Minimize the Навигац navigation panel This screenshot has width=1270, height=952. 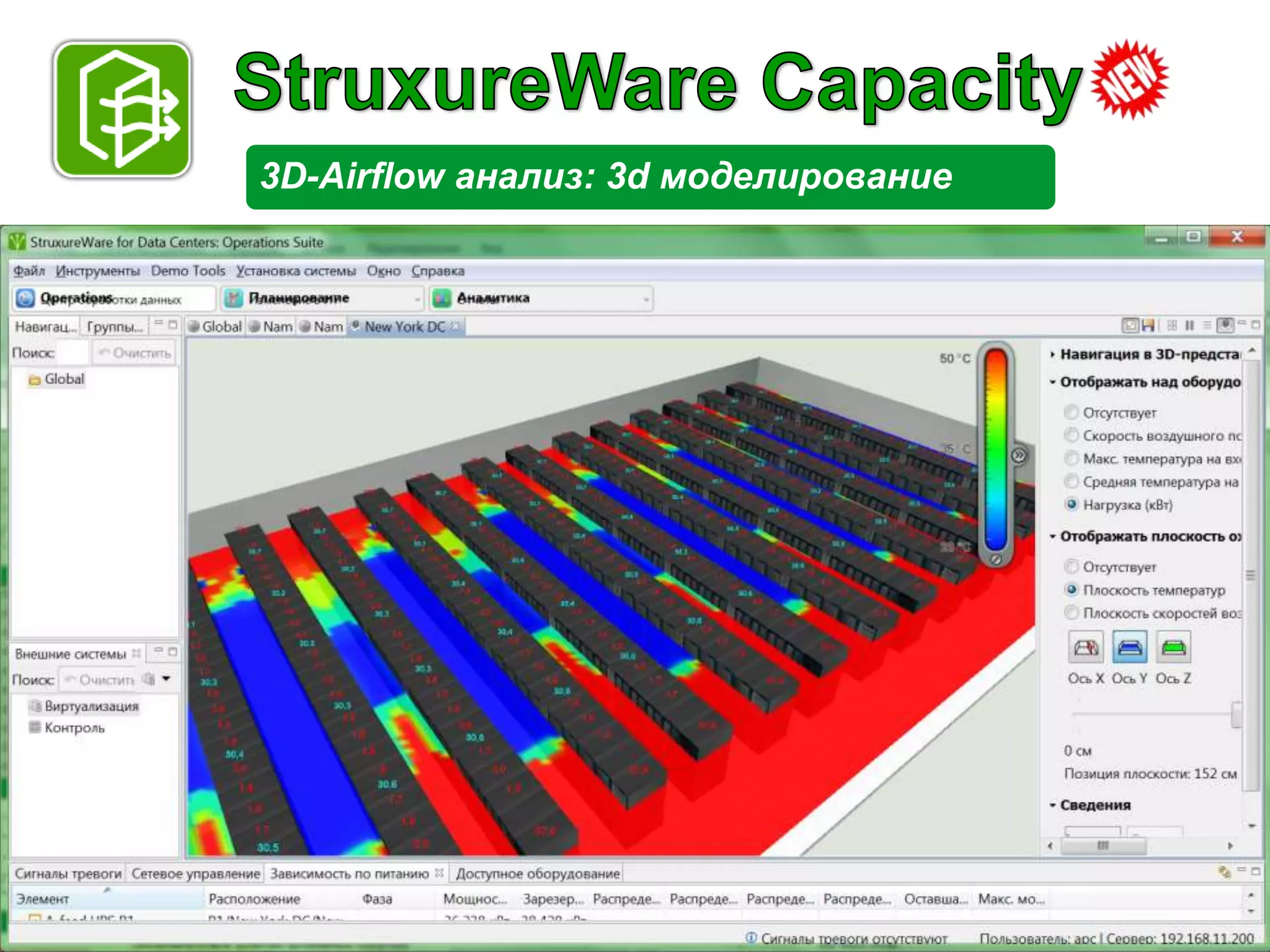(x=159, y=323)
